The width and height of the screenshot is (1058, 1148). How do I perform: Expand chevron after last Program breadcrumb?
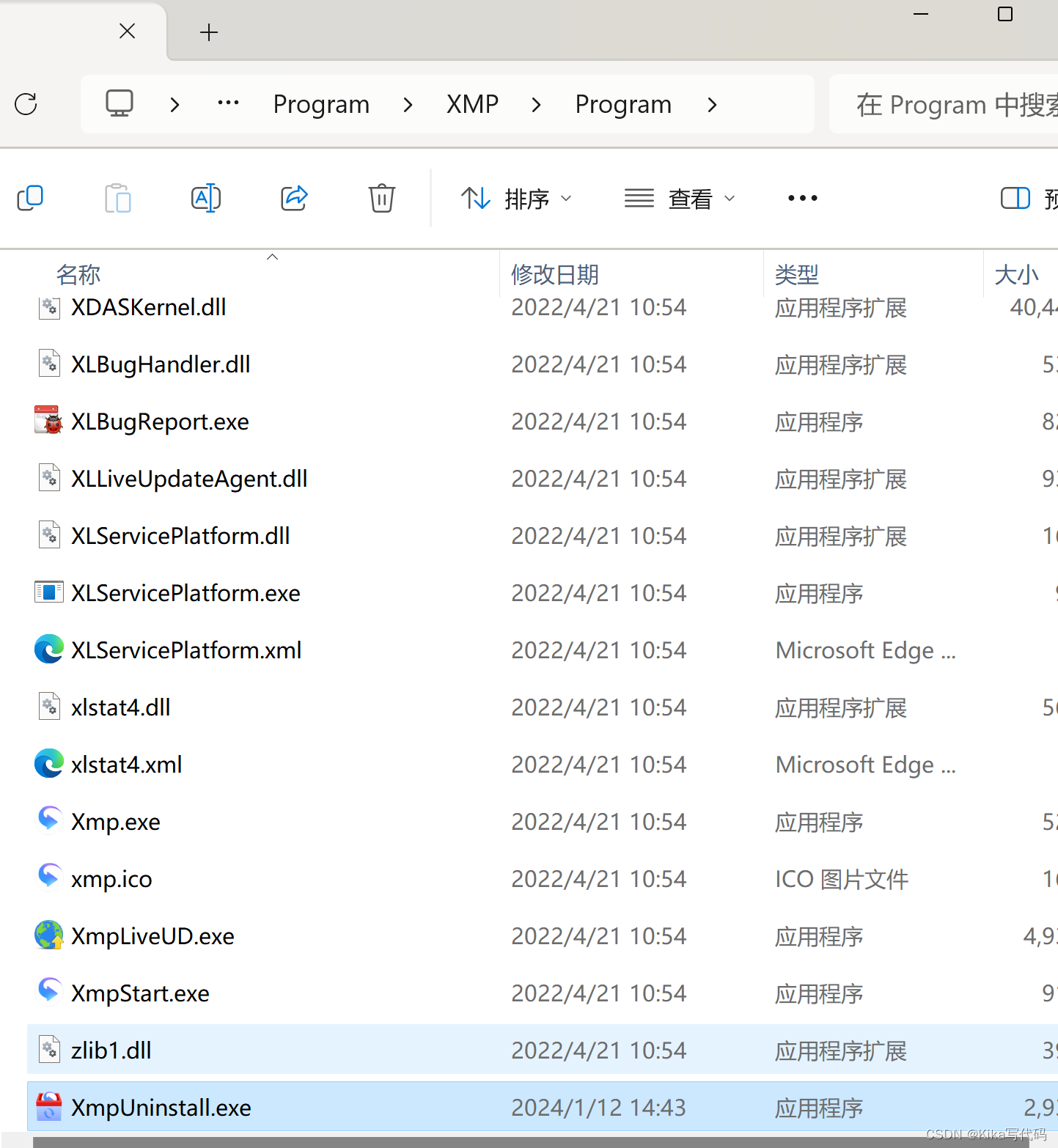click(x=712, y=105)
